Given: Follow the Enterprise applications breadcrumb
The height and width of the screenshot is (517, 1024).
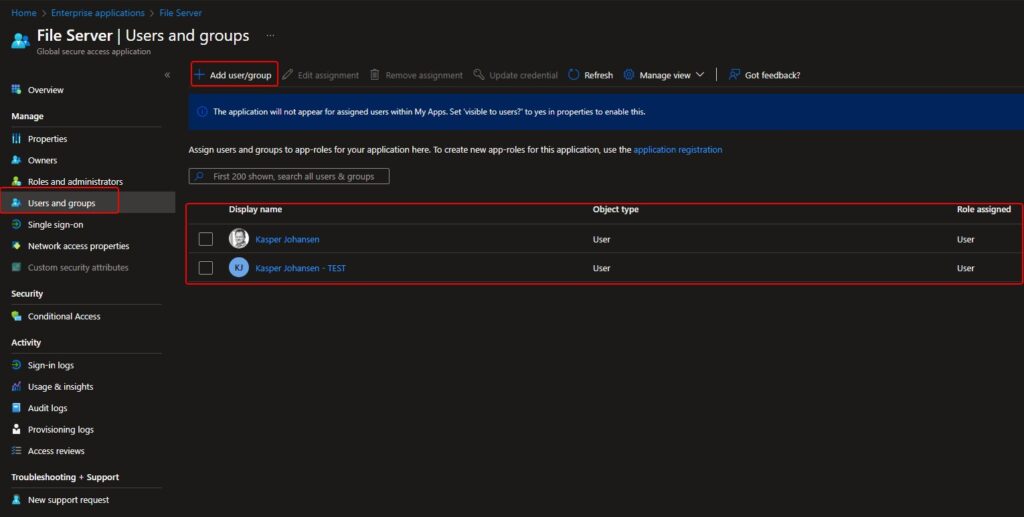Looking at the screenshot, I should pyautogui.click(x=98, y=13).
